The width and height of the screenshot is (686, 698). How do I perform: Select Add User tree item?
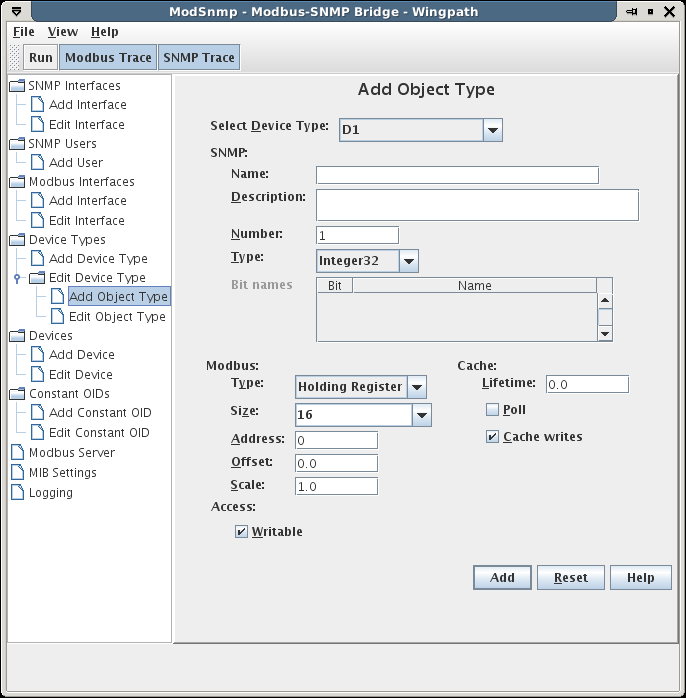76,162
